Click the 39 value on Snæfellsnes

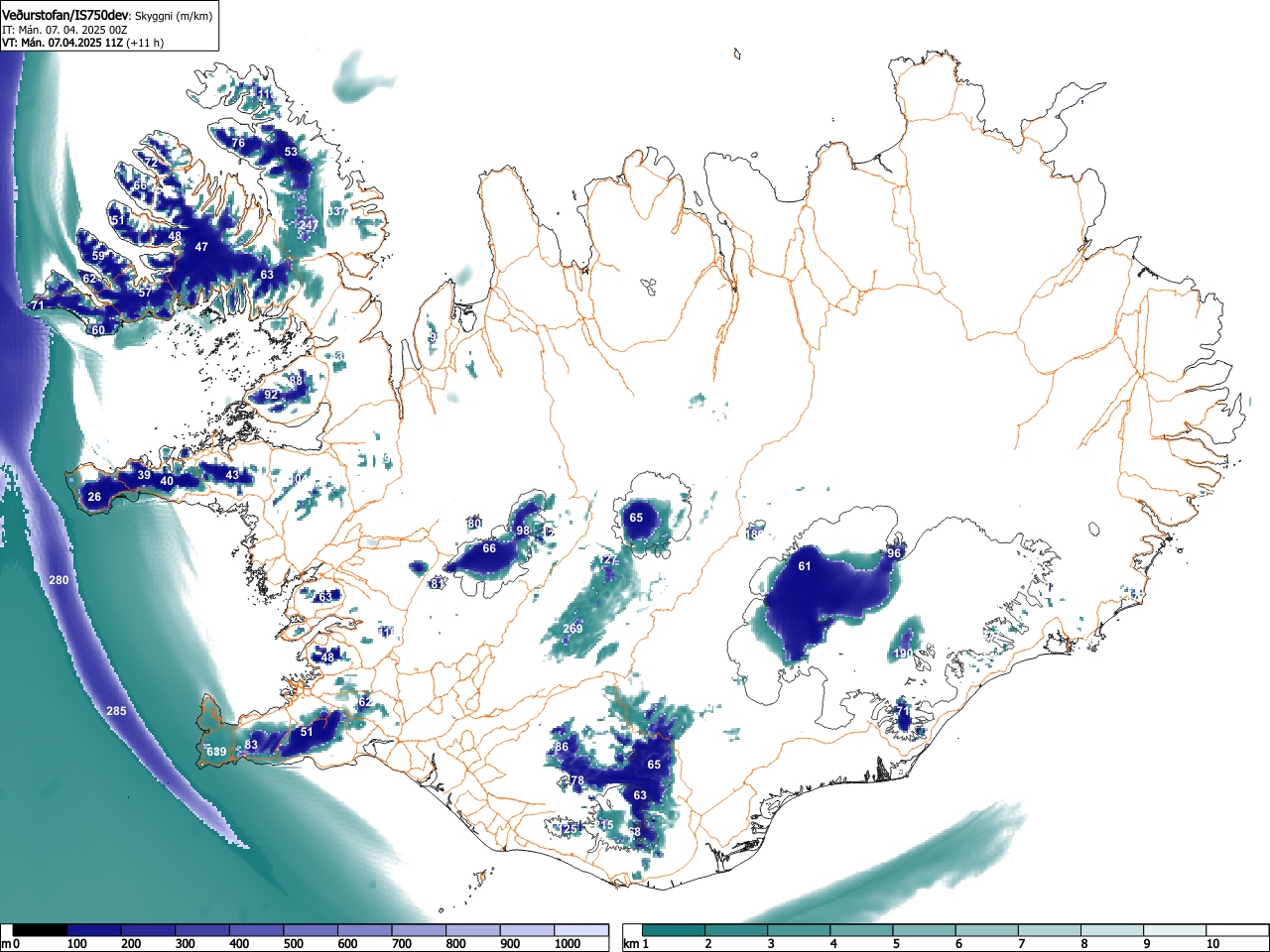144,476
